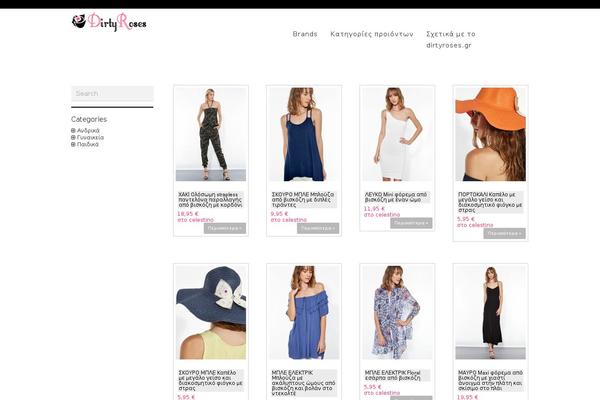This screenshot has width=600, height=400.
Task: Click the ΧΑΚΙ Ολόσωμη strapless παντελόνα title
Action: 210,200
